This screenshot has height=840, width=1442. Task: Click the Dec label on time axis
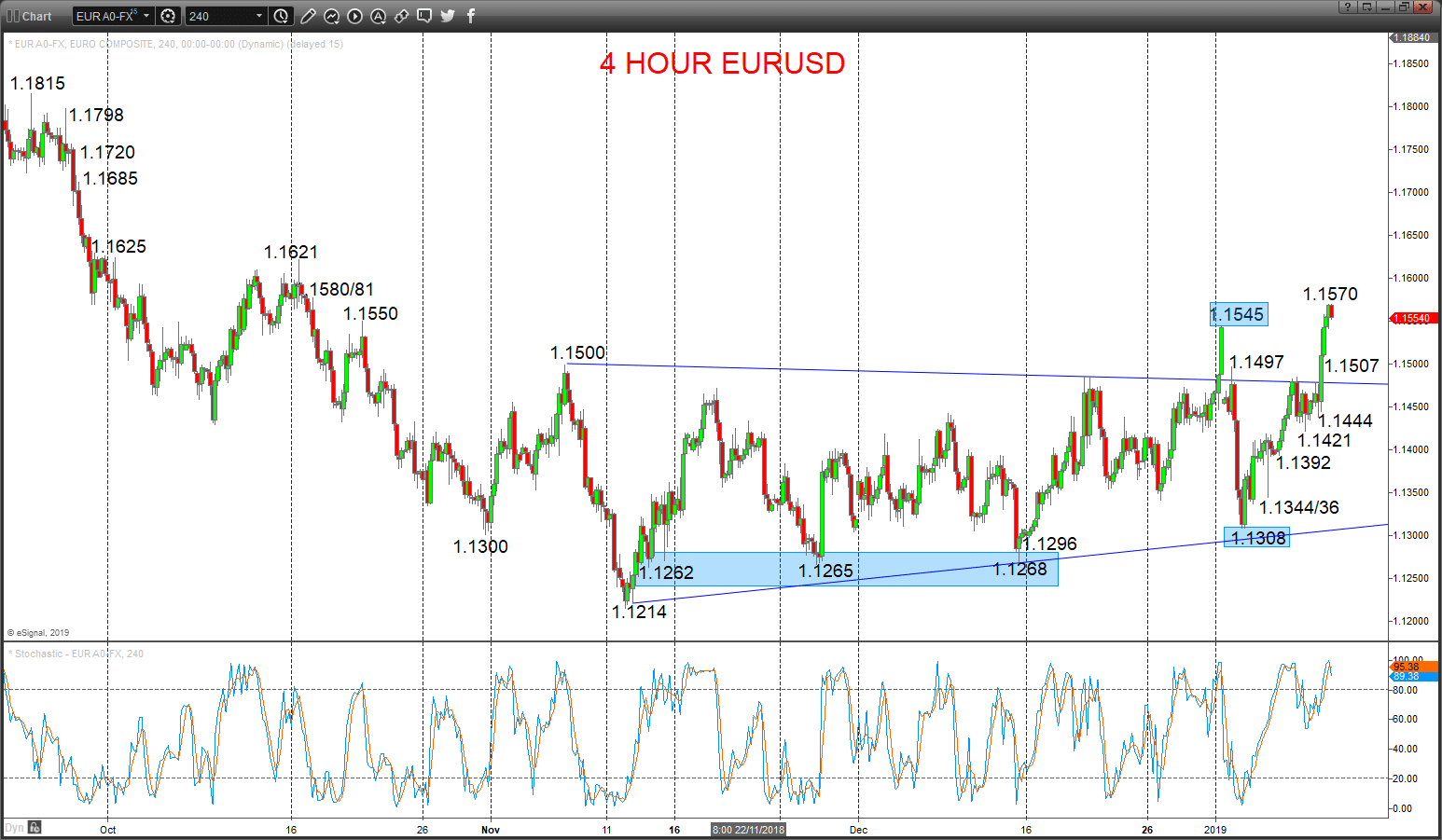click(x=858, y=830)
